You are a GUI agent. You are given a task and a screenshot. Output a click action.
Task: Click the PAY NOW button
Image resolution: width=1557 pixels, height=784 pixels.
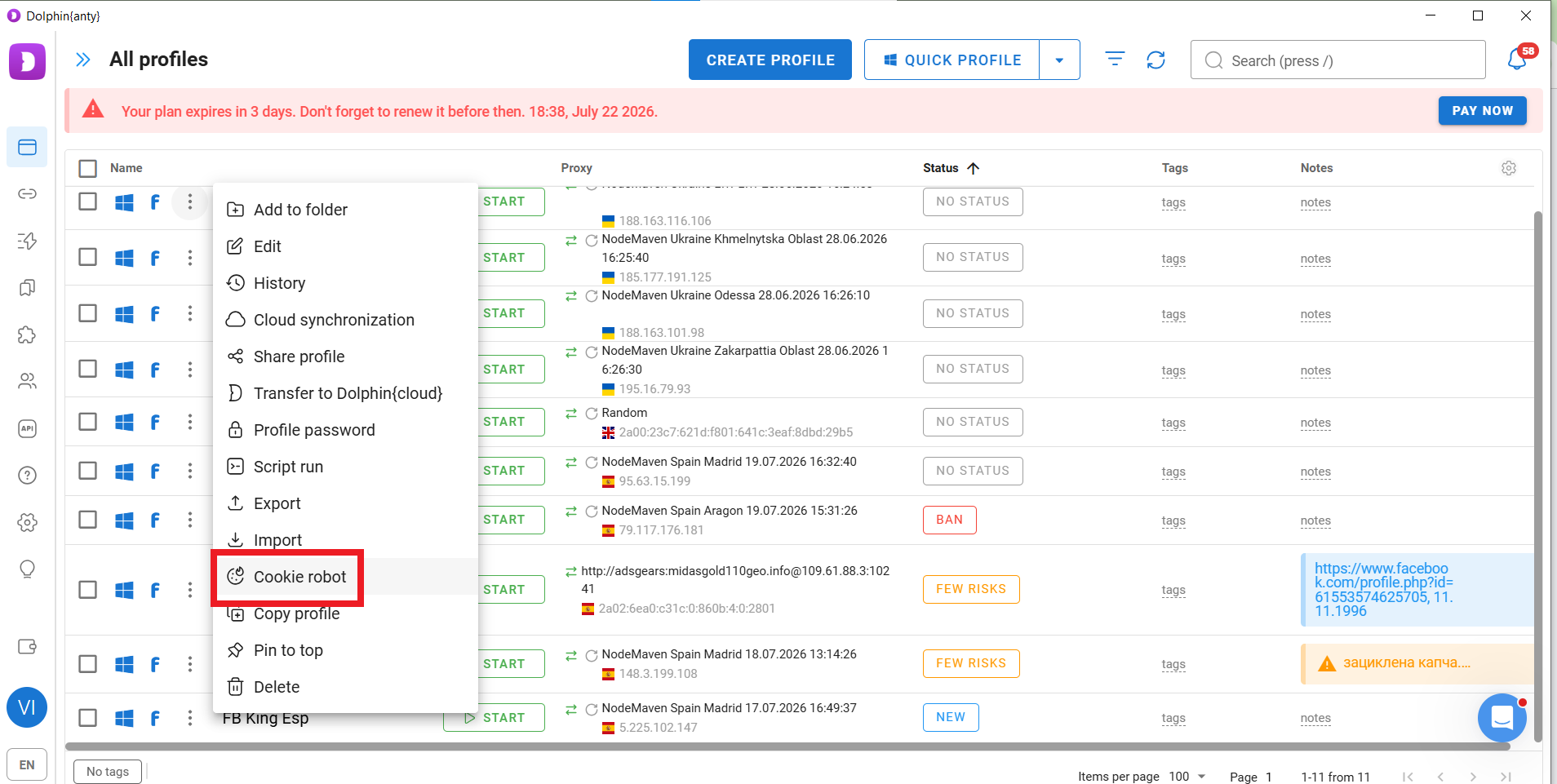[x=1482, y=111]
